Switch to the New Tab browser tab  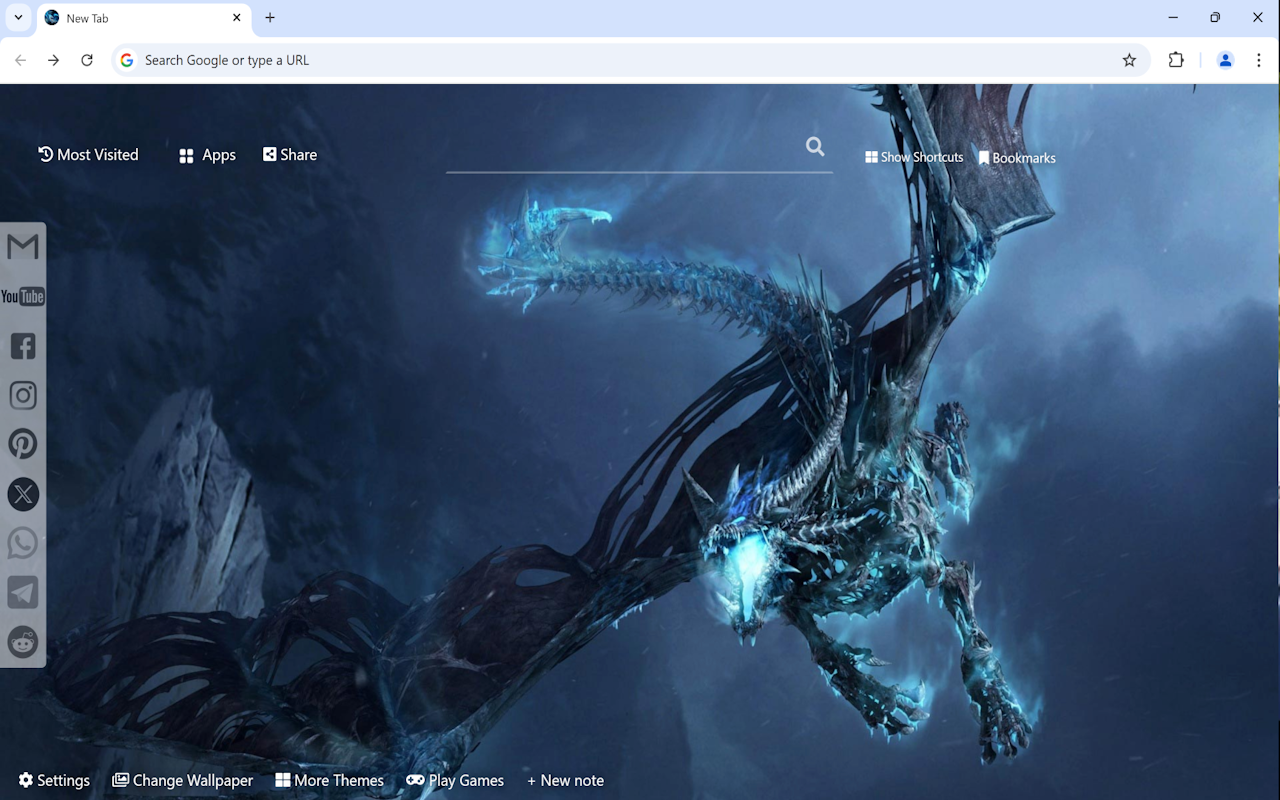[140, 17]
